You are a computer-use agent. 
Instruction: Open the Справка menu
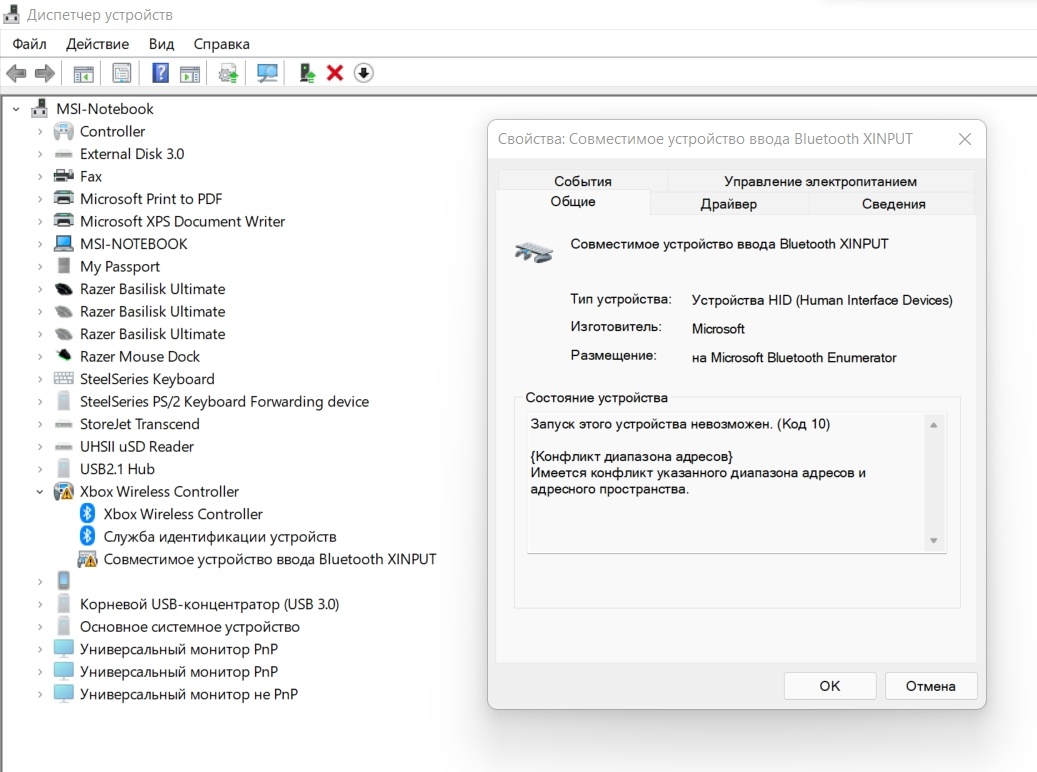click(222, 44)
